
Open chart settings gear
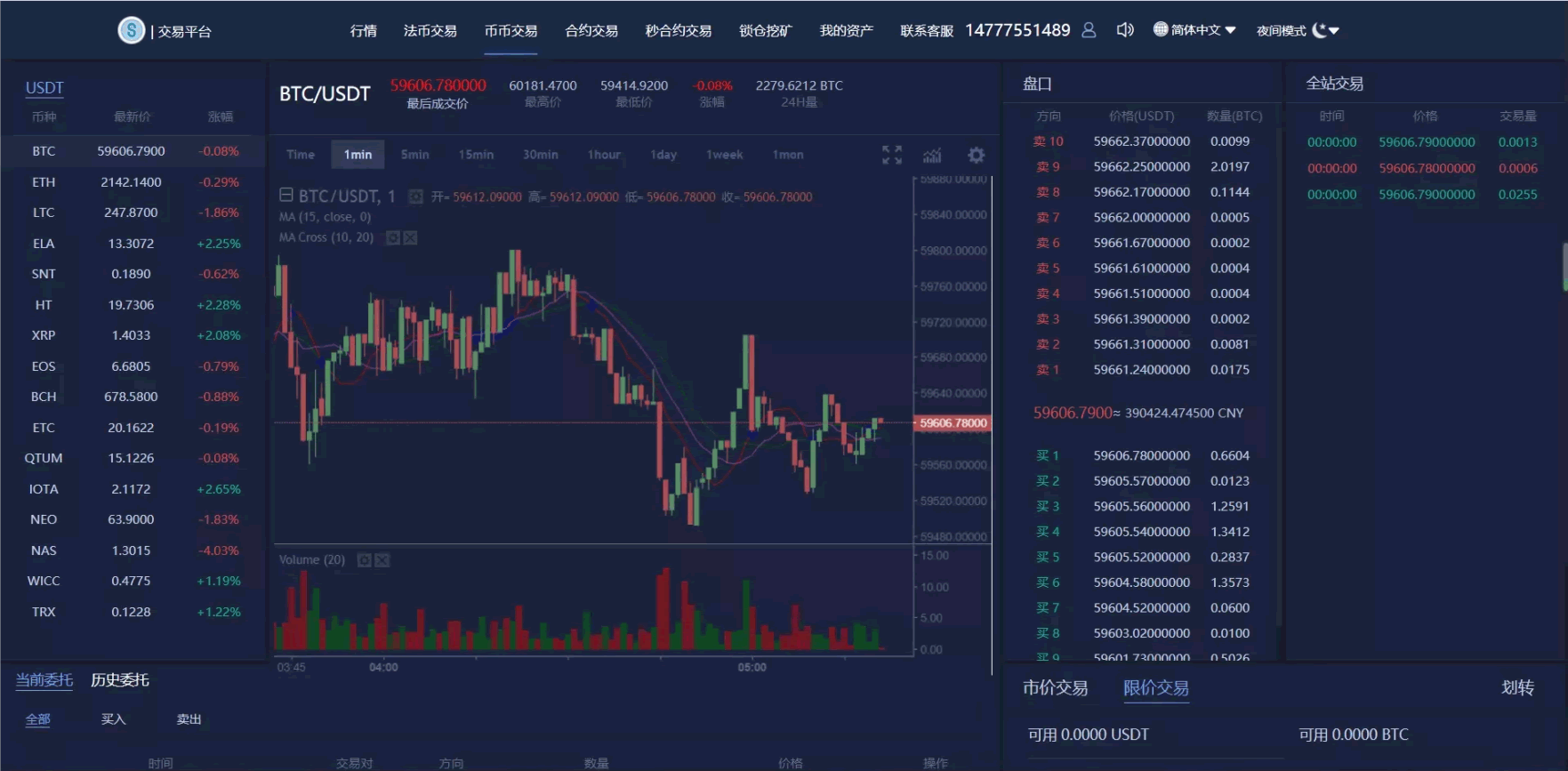tap(976, 155)
